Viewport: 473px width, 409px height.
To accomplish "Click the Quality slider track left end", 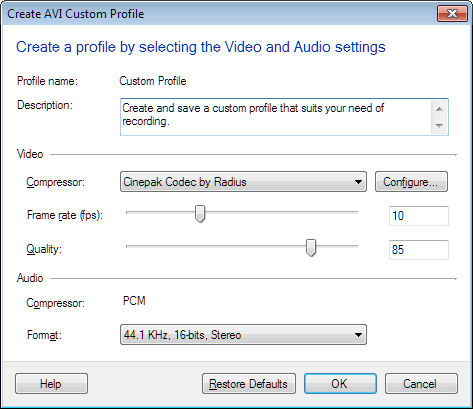I will pyautogui.click(x=128, y=247).
